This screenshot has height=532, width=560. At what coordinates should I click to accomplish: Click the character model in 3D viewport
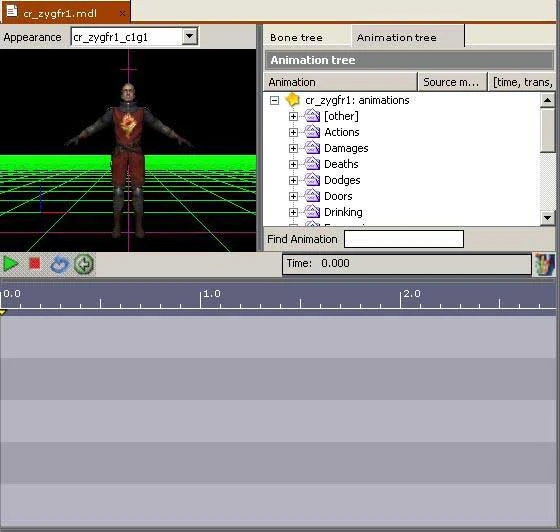(x=129, y=161)
